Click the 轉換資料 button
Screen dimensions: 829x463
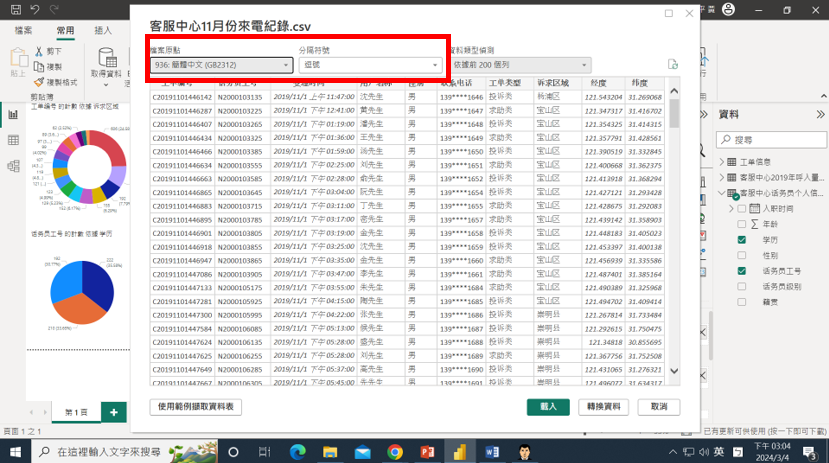(x=604, y=407)
